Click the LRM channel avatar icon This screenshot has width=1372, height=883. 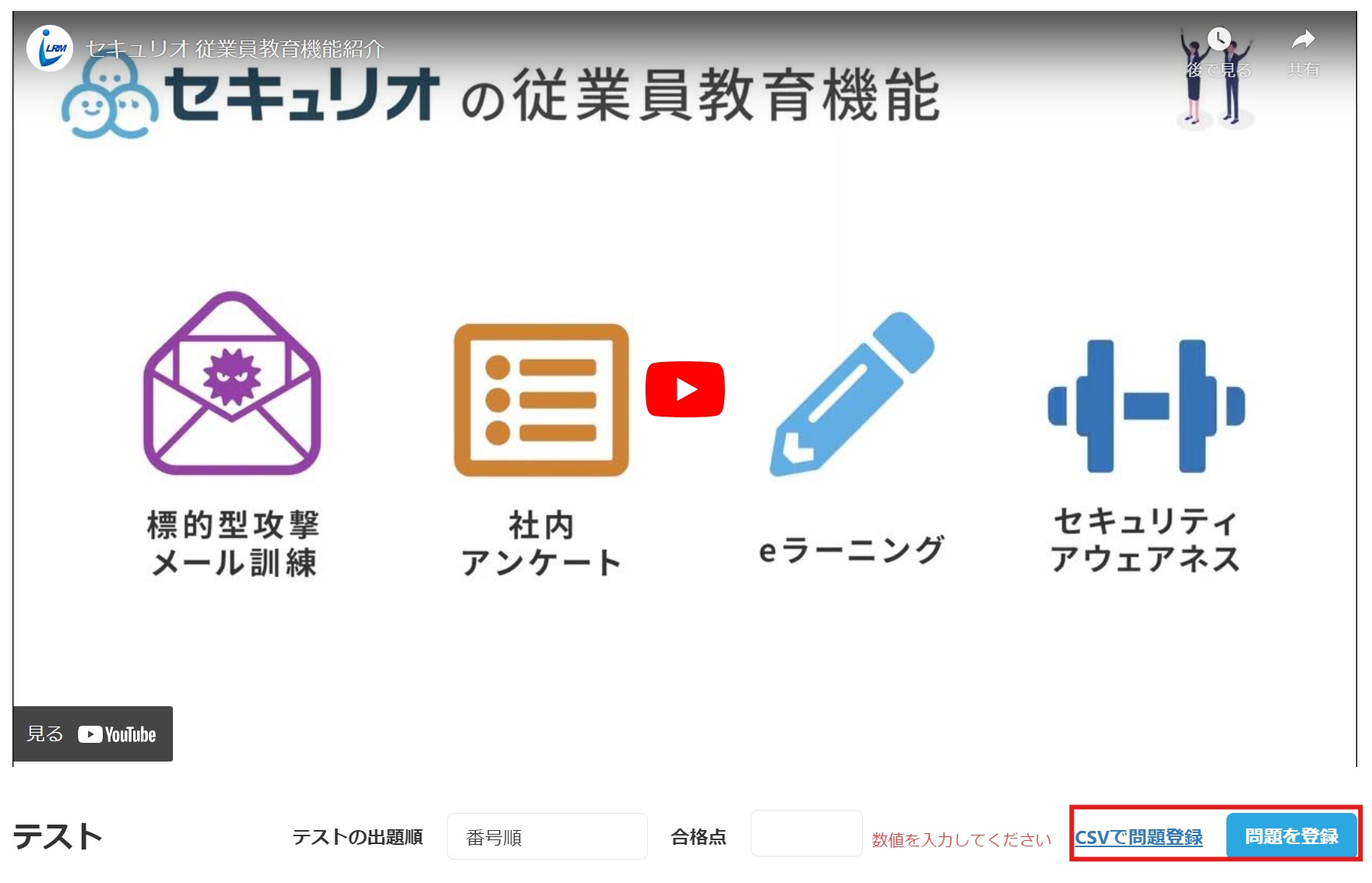click(50, 48)
